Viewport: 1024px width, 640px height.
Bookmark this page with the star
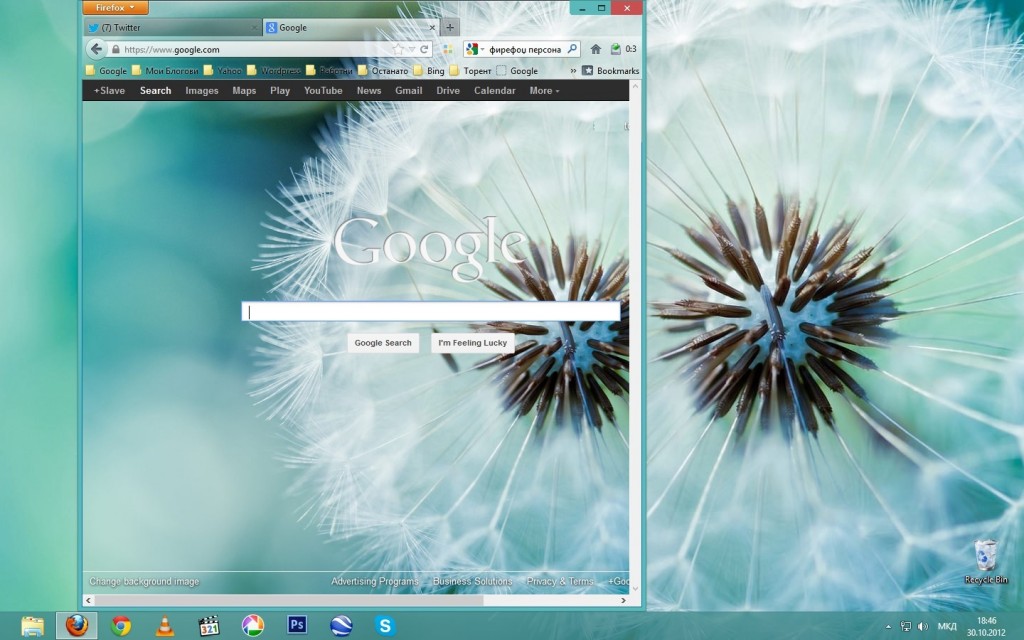point(398,49)
